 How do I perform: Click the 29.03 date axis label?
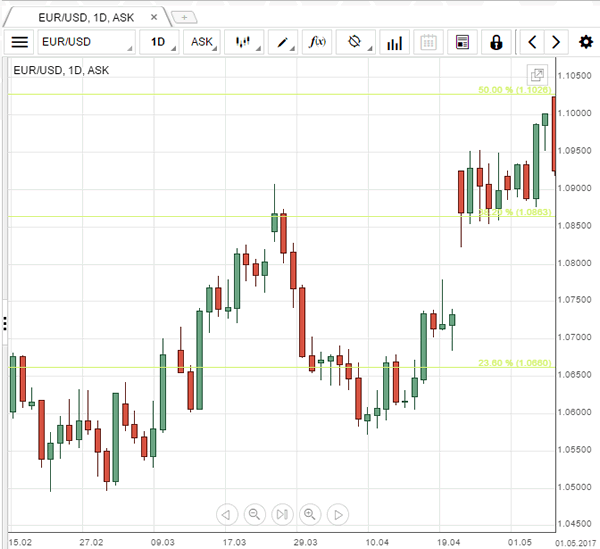pos(305,542)
